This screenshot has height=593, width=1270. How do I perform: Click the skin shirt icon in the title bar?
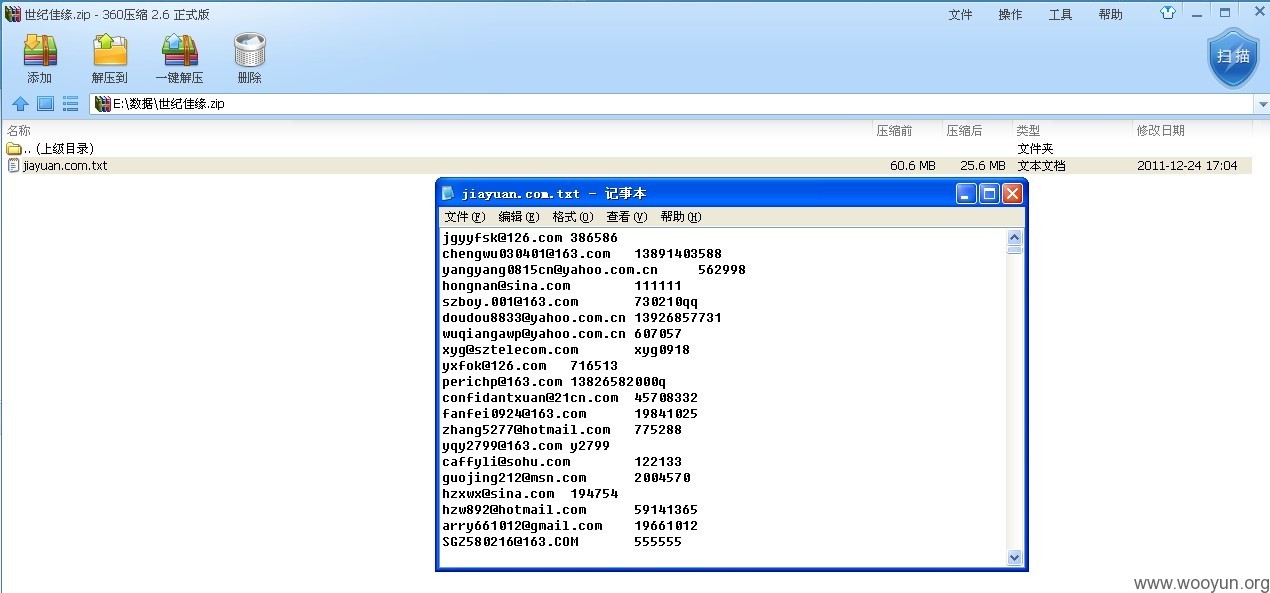(1168, 13)
